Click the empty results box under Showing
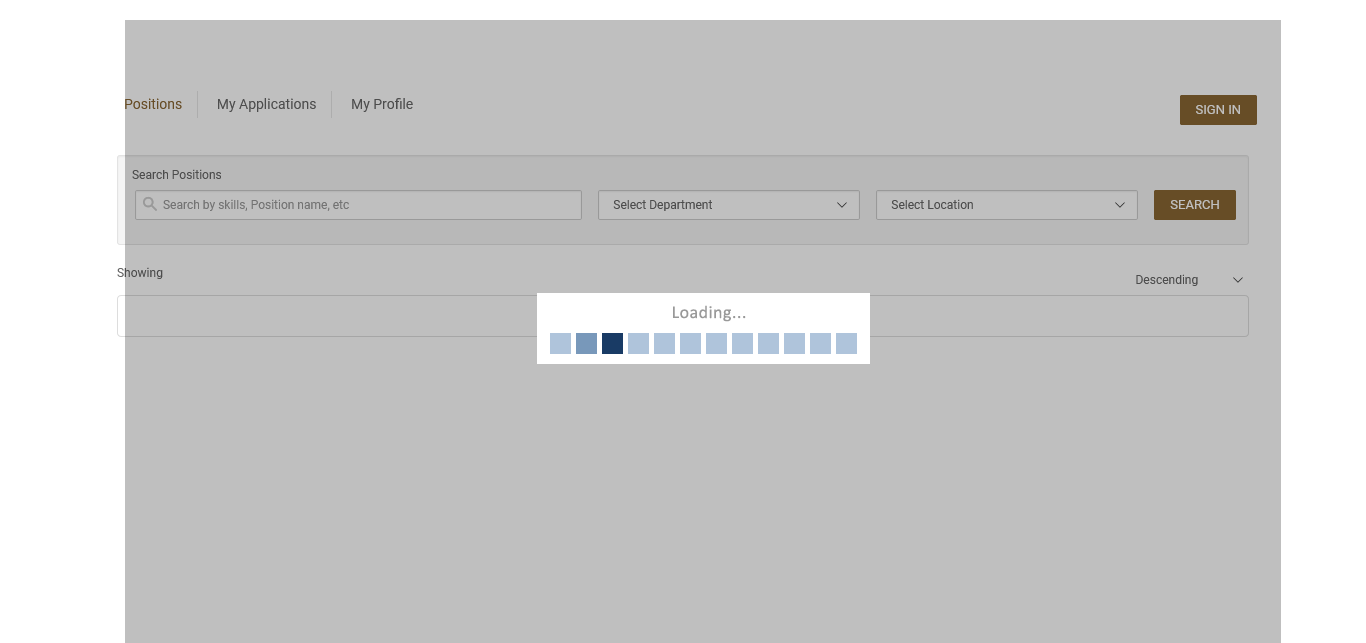Image resolution: width=1366 pixels, height=643 pixels. 330,316
